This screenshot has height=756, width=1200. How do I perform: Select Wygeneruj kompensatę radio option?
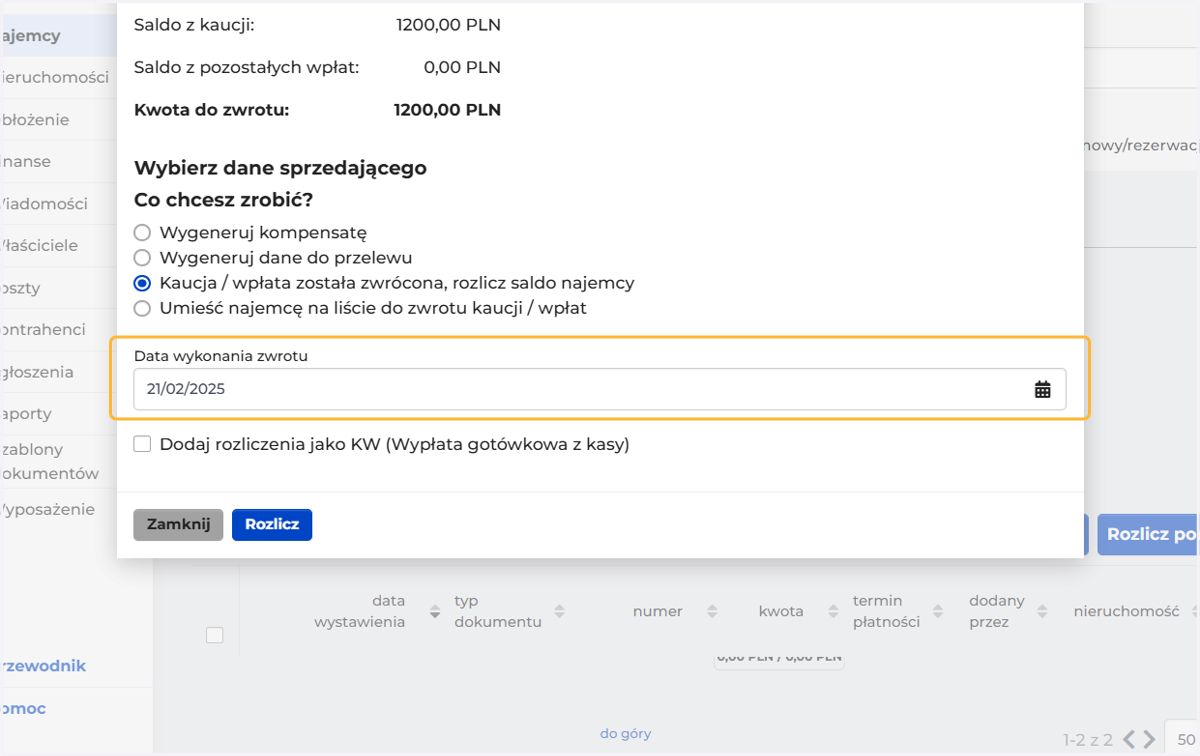tap(142, 233)
